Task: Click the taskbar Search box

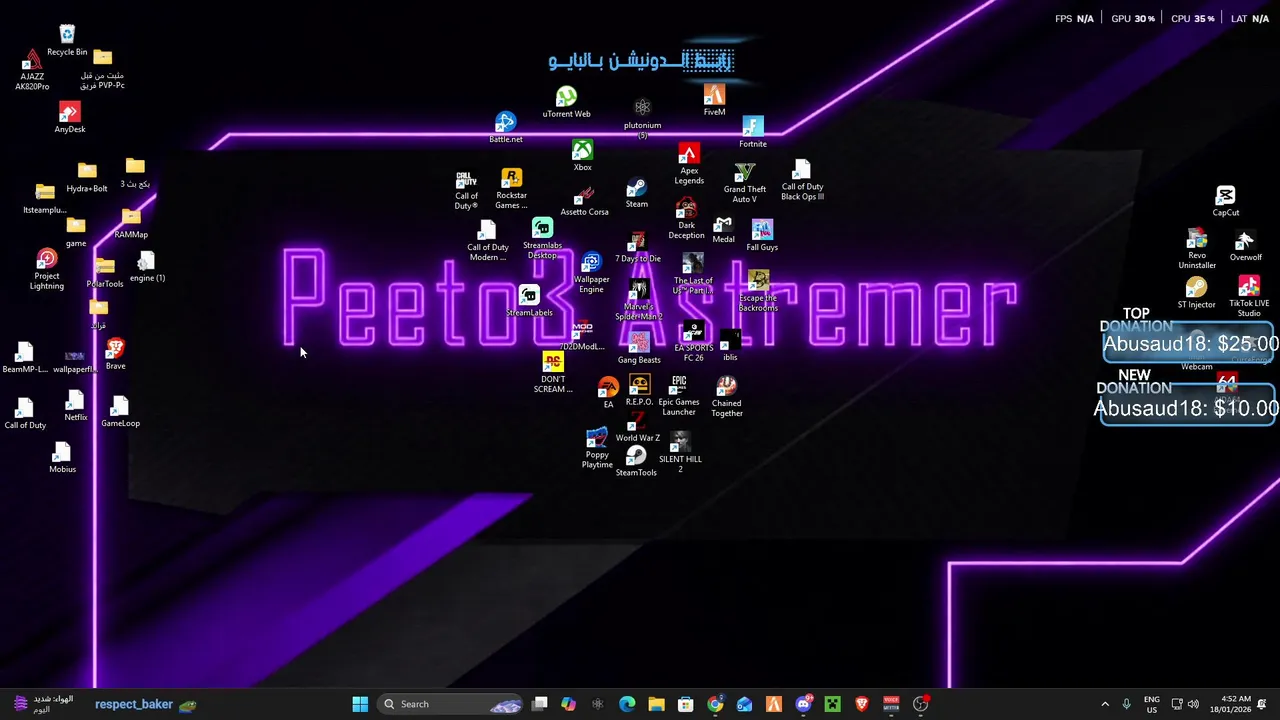Action: [450, 704]
